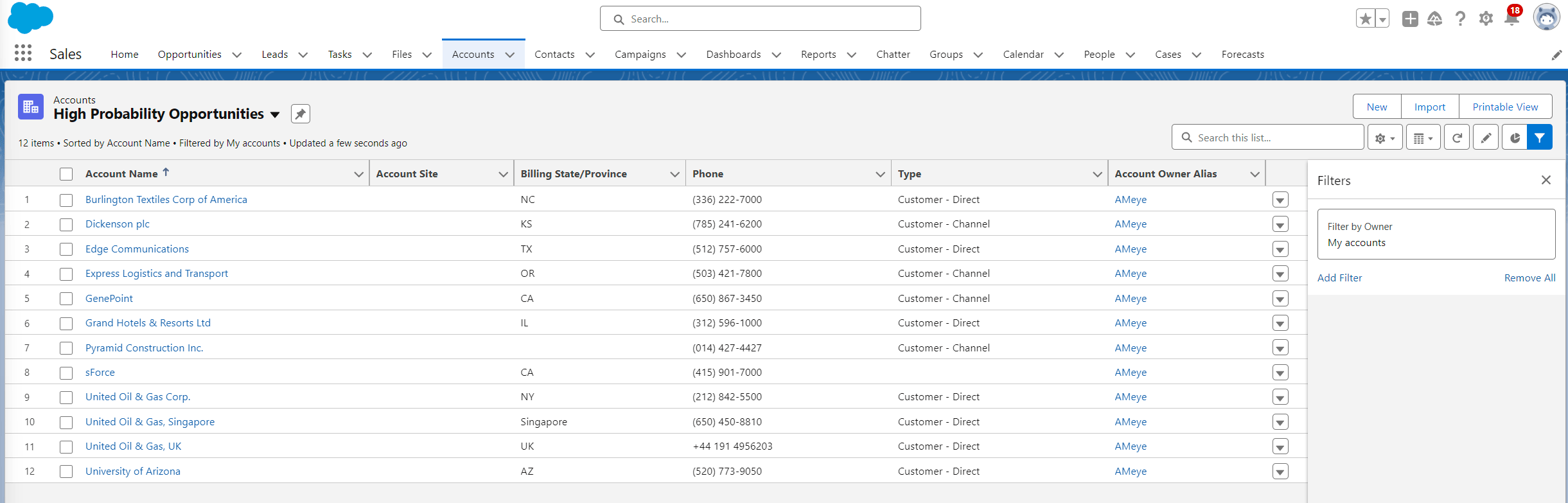Click the New account button

1377,107
